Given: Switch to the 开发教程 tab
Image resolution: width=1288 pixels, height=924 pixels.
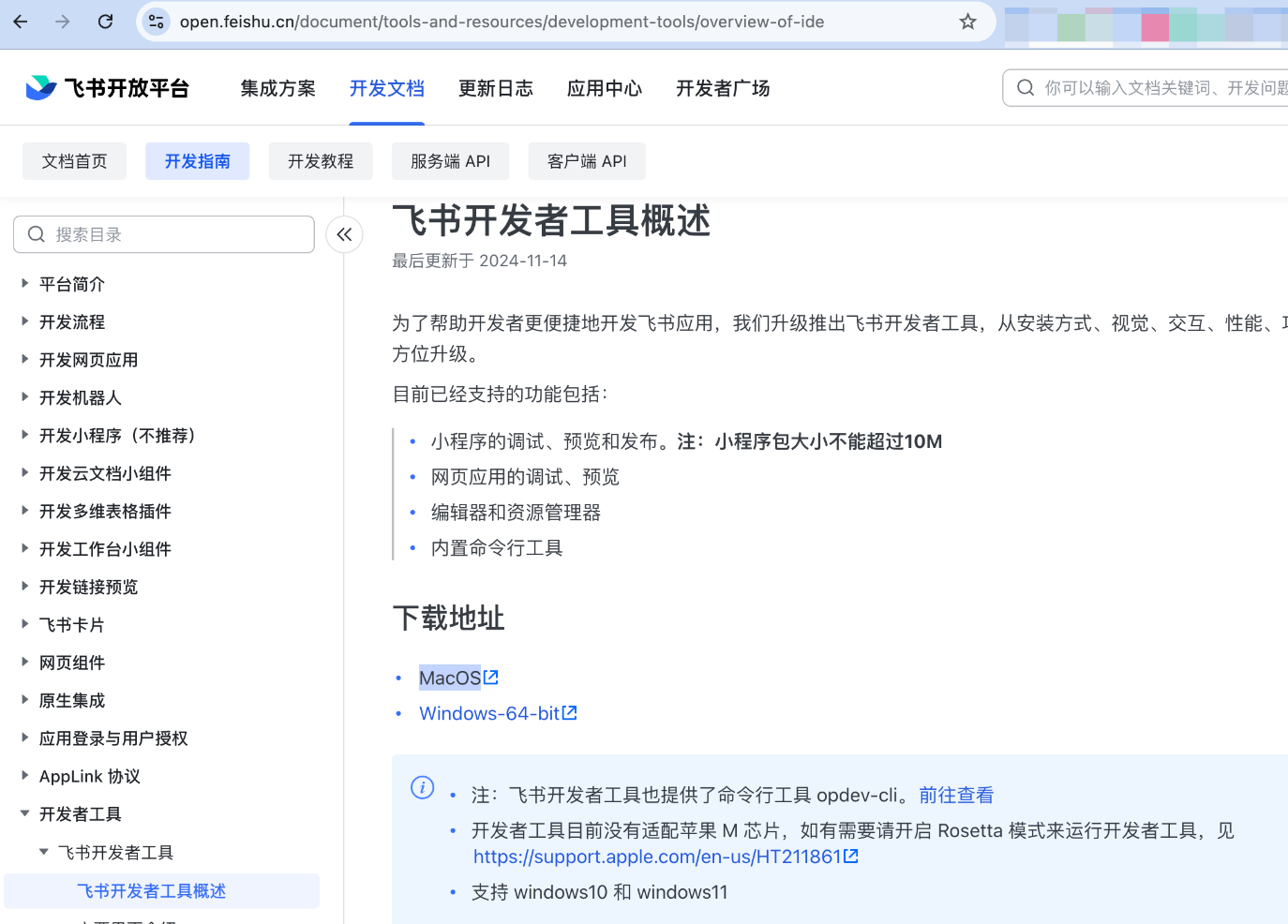Looking at the screenshot, I should (321, 161).
